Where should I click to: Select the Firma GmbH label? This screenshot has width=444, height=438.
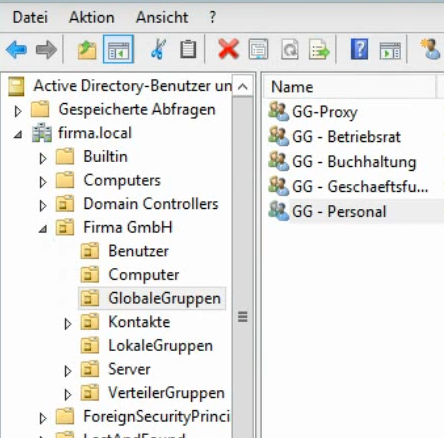click(x=128, y=227)
